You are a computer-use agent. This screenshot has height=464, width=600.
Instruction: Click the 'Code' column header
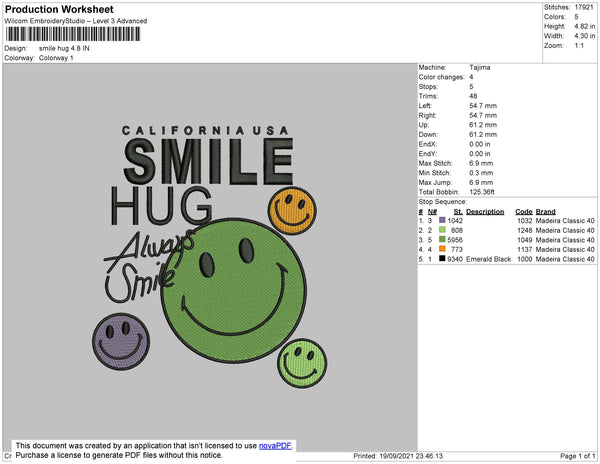(523, 212)
